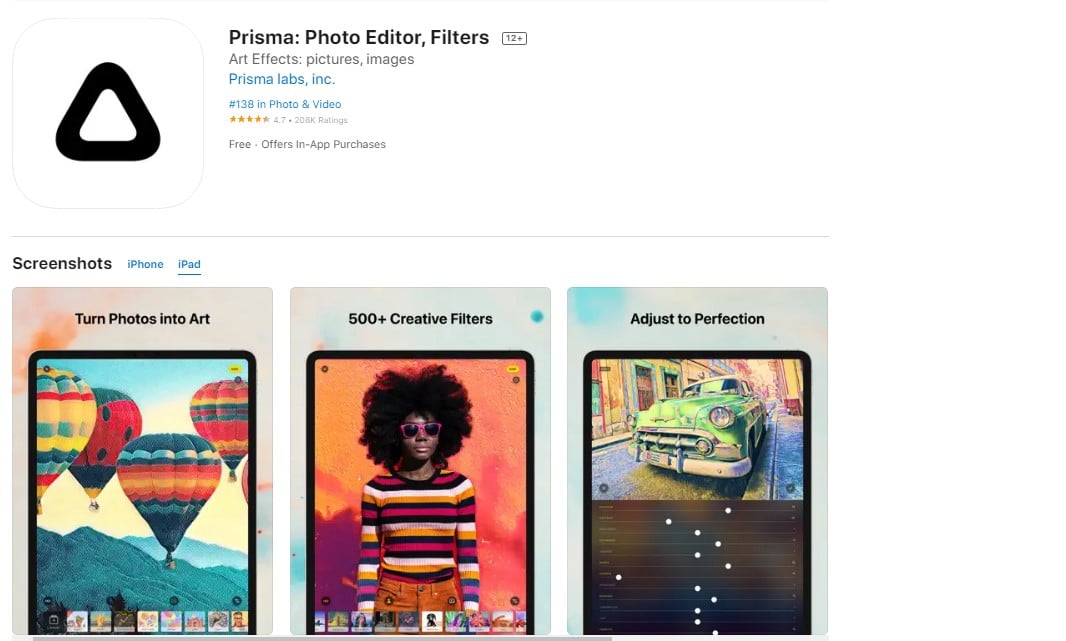
Task: Click the 12+ age rating badge
Action: click(514, 39)
